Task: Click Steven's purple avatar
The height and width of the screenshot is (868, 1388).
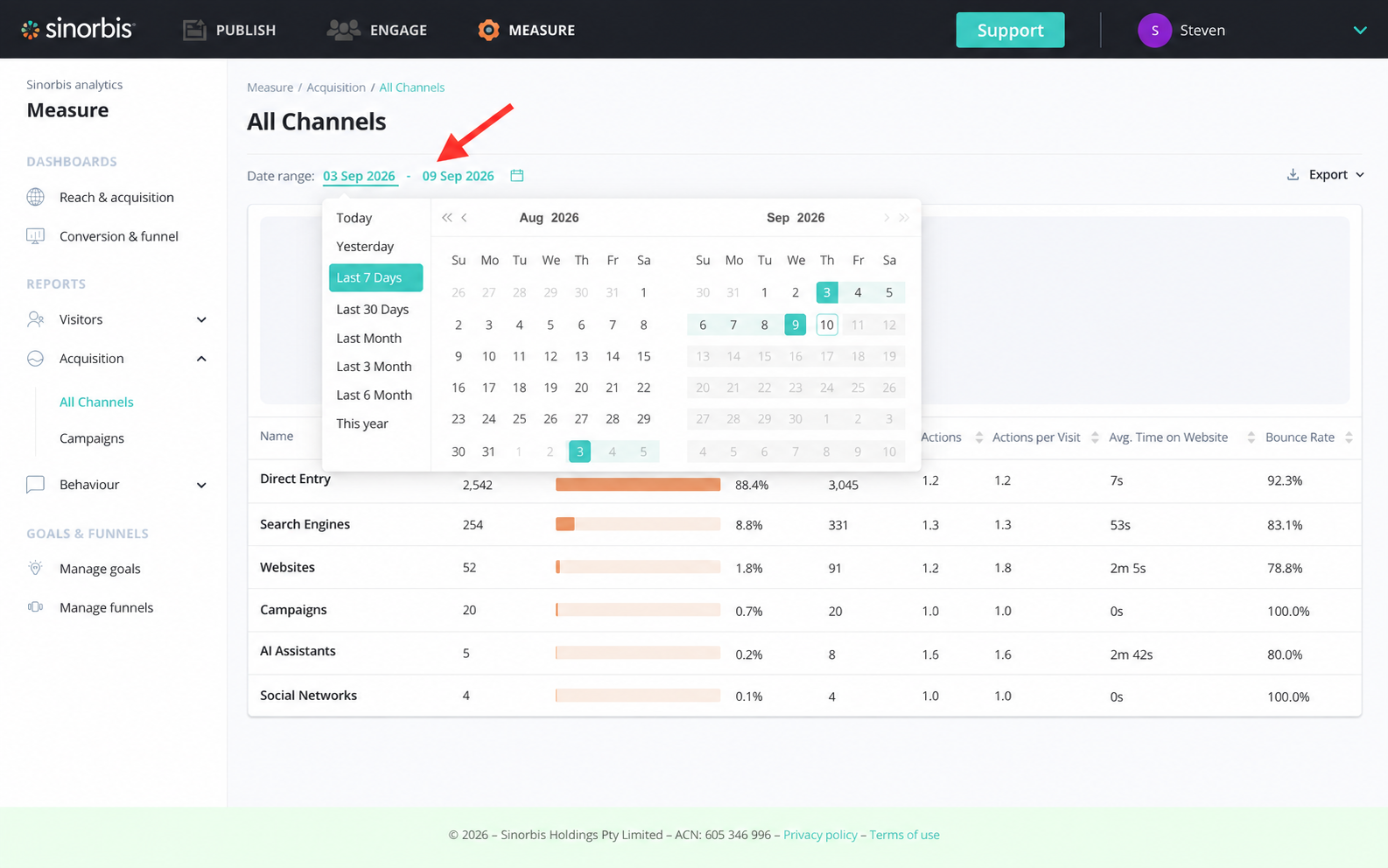Action: click(1154, 30)
